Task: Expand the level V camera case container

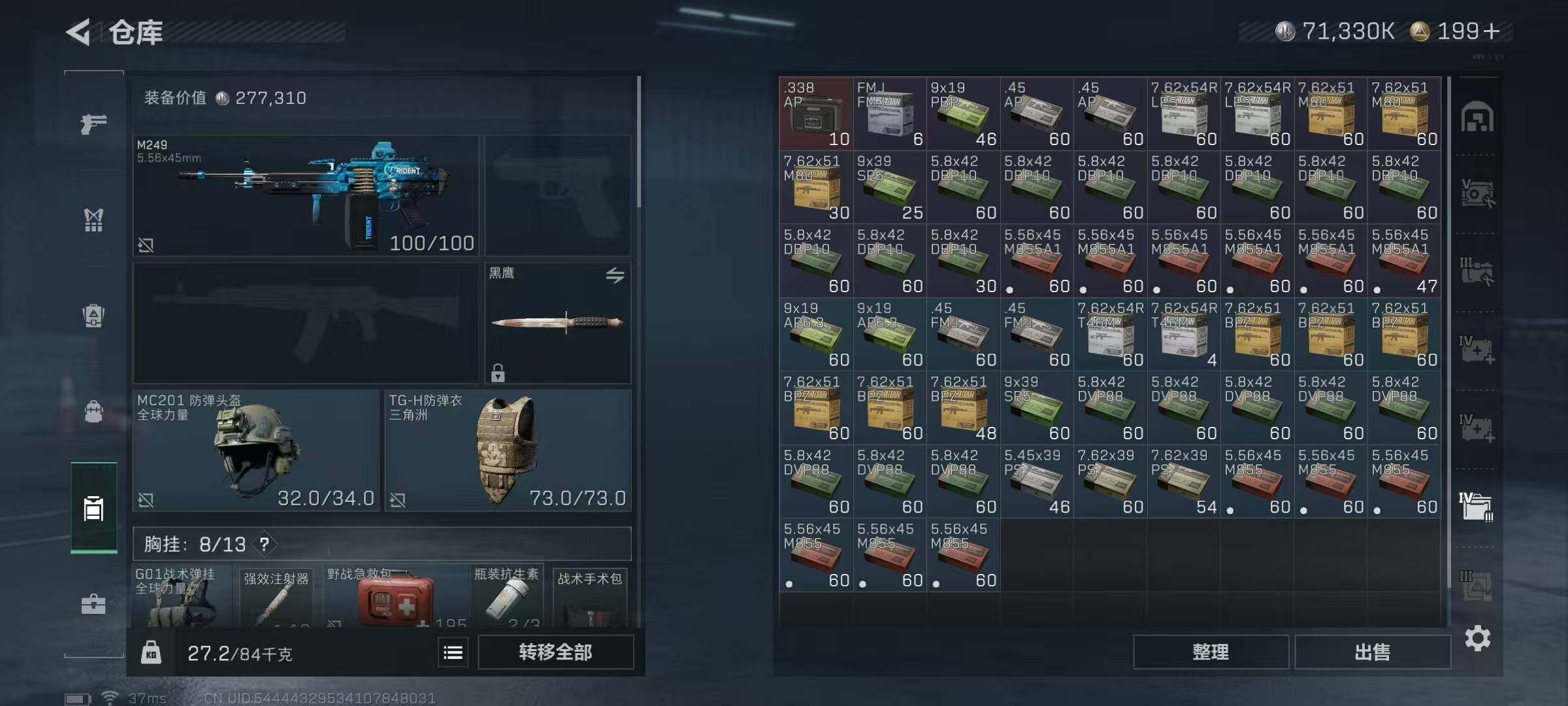Action: pyautogui.click(x=1477, y=194)
